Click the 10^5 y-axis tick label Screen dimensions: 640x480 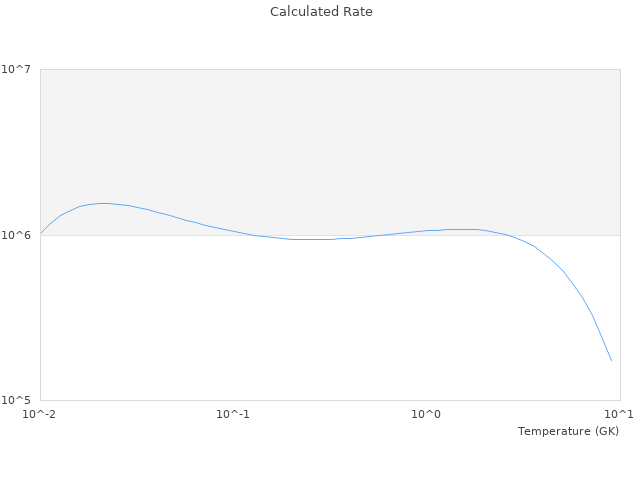coord(19,401)
